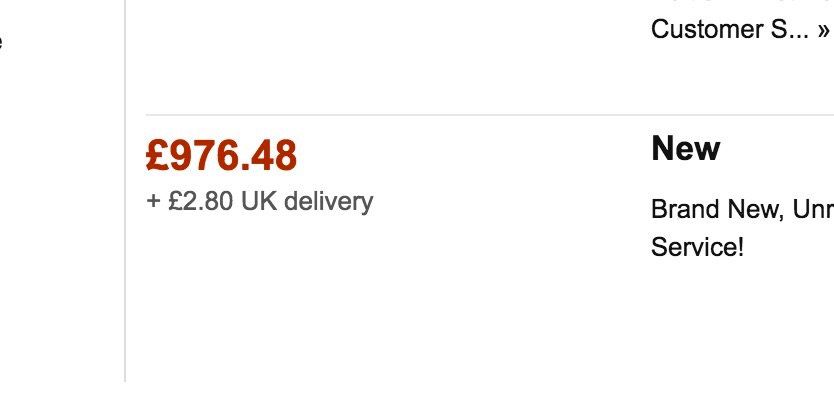The image size is (834, 420).
Task: Click the plus sign before £2.80
Action: (x=153, y=202)
